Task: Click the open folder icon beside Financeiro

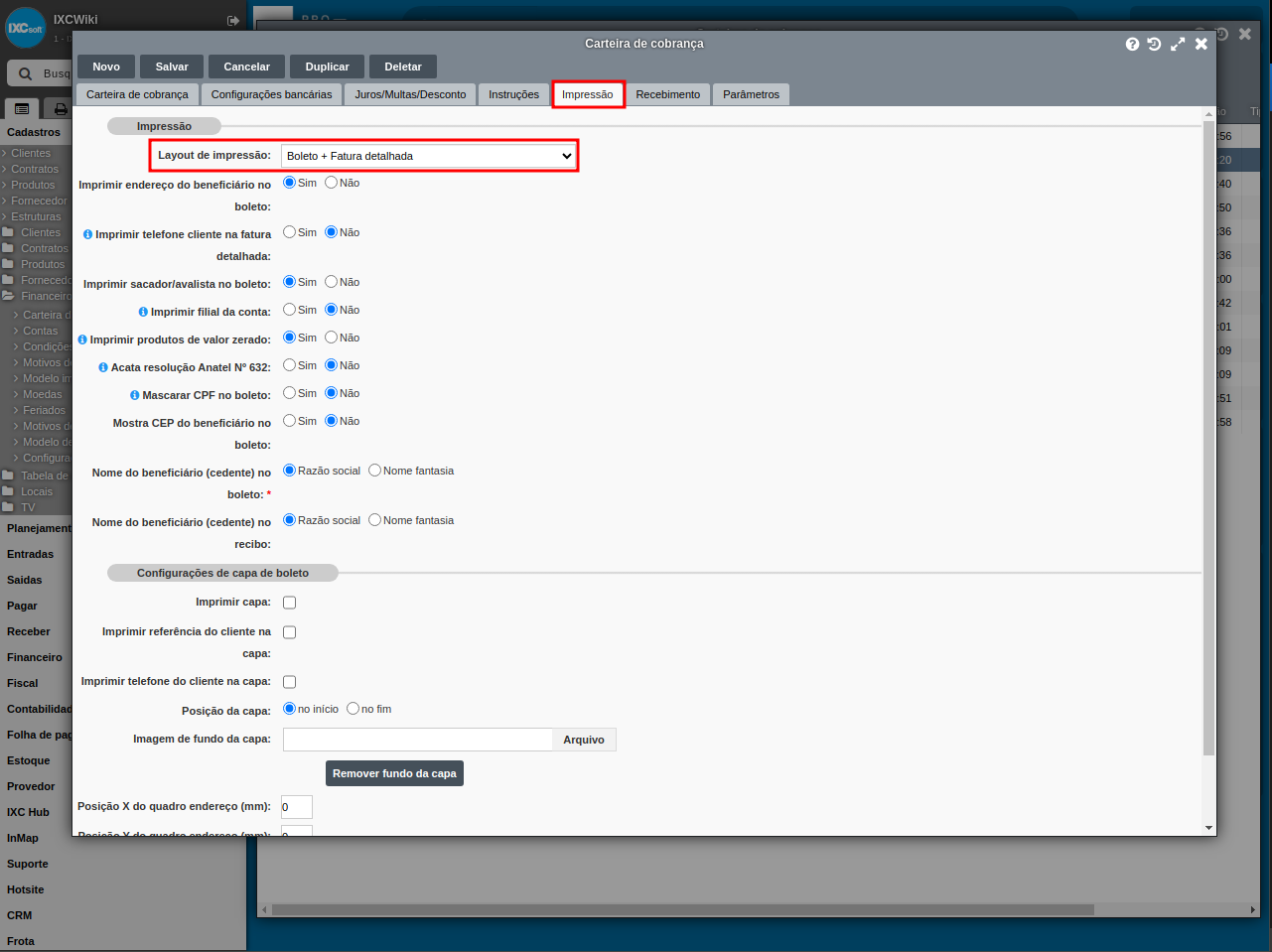Action: pos(8,296)
